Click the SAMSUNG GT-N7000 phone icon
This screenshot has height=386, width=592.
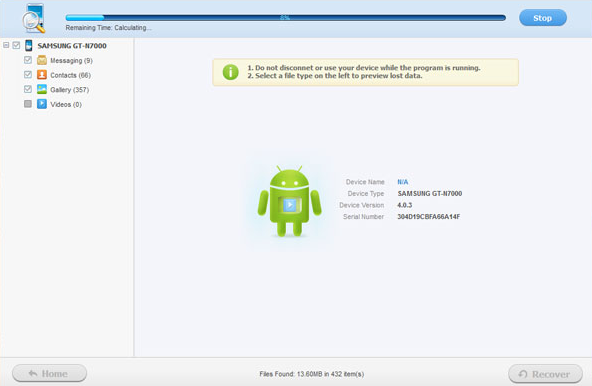(x=29, y=45)
